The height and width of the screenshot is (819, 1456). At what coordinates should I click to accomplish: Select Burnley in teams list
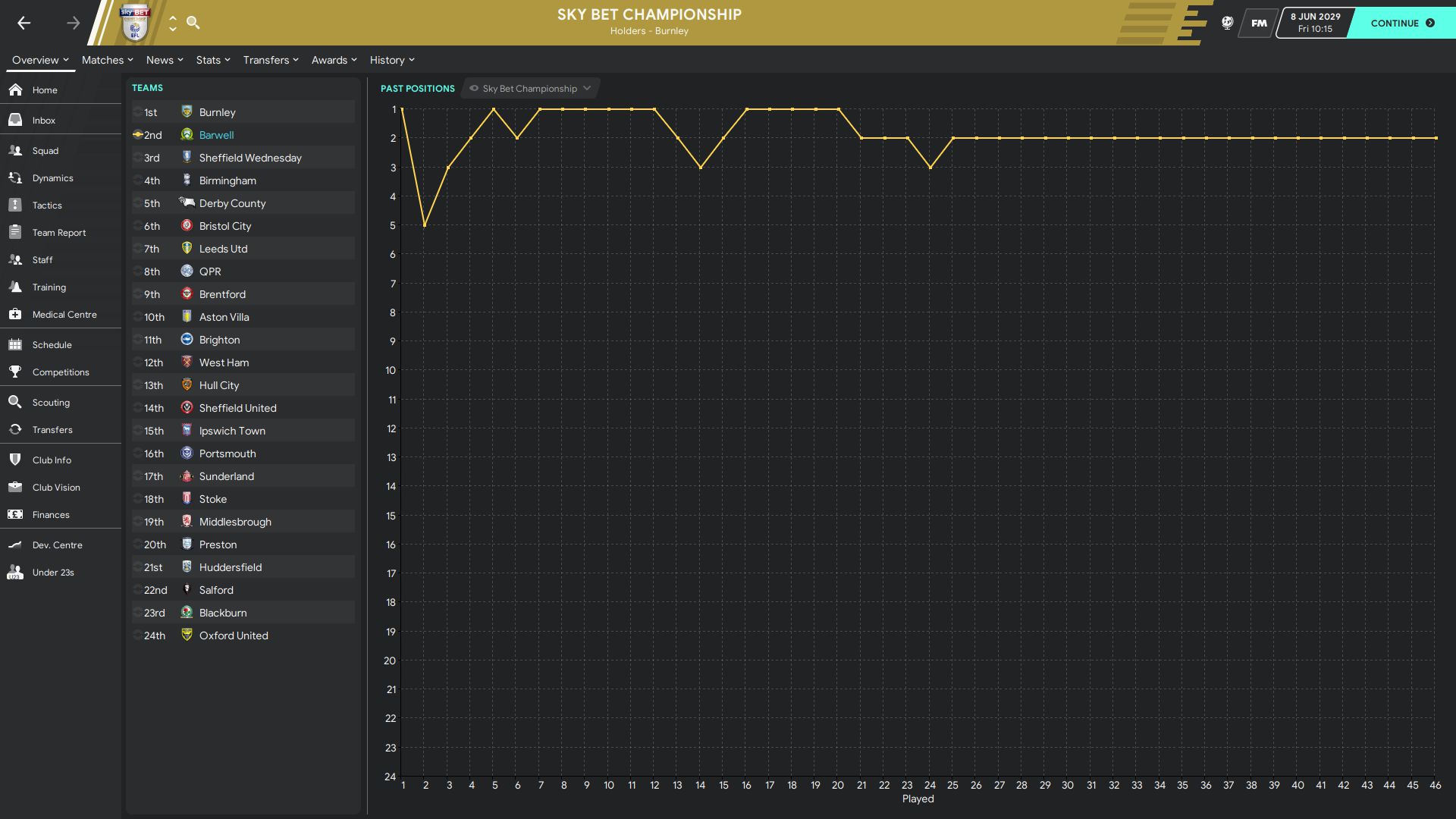[x=243, y=111]
